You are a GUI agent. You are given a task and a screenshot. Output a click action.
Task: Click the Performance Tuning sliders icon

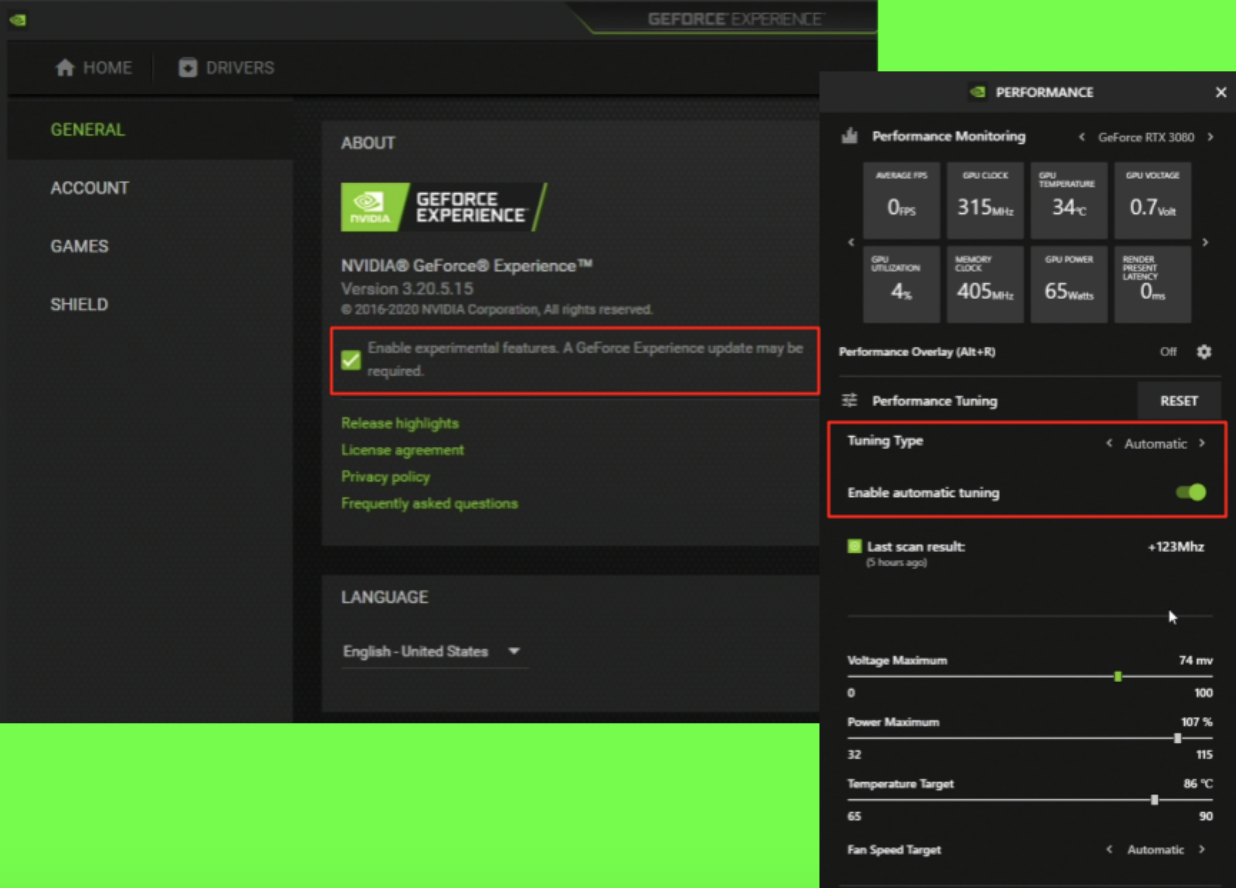850,400
